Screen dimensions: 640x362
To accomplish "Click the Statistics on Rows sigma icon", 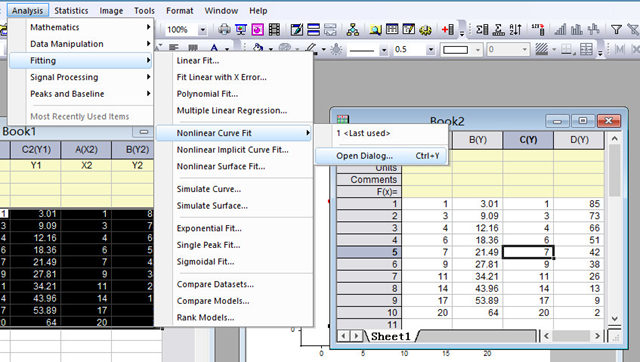I will [498, 29].
